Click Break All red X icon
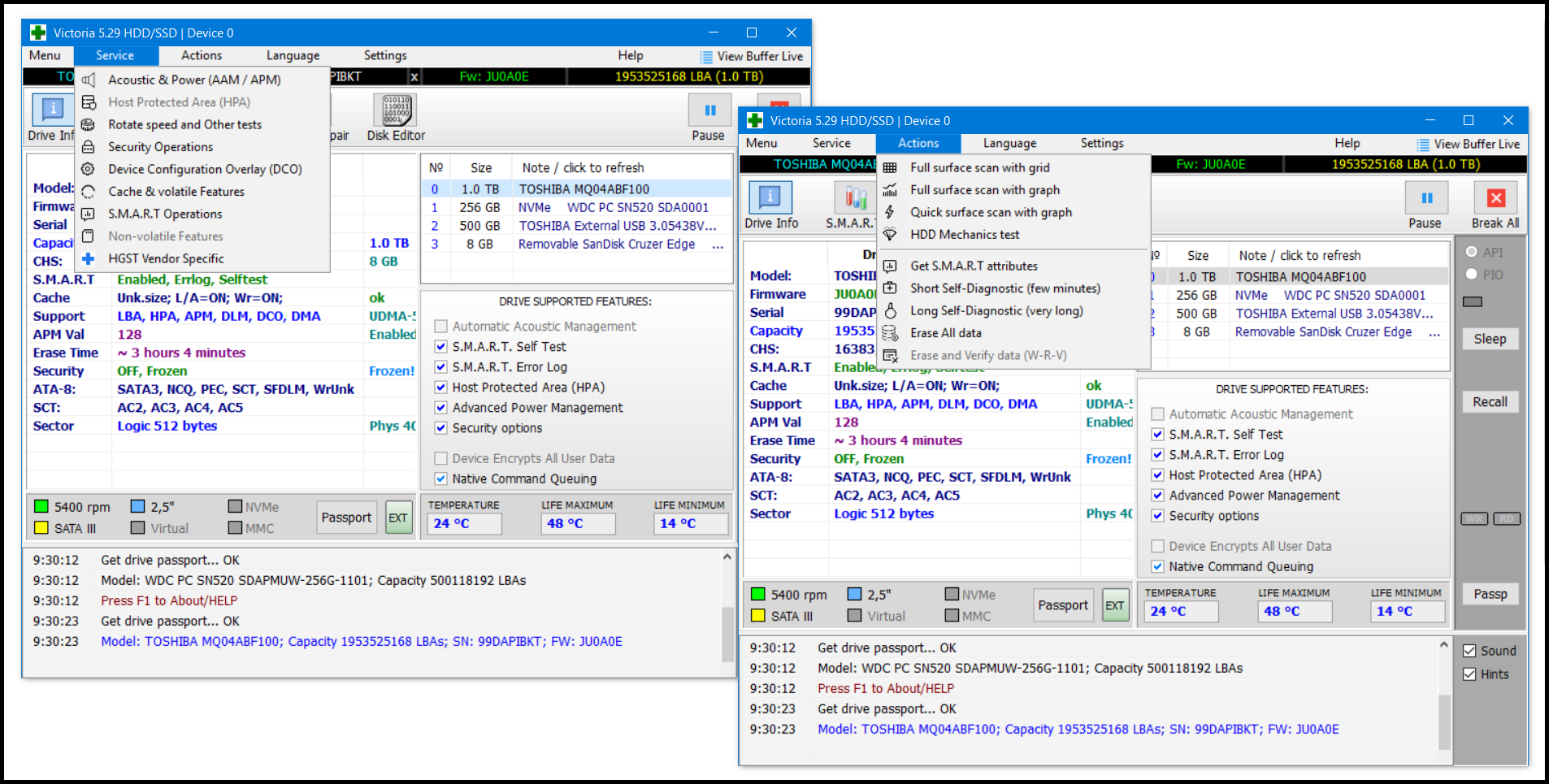The width and height of the screenshot is (1549, 784). [x=1495, y=197]
